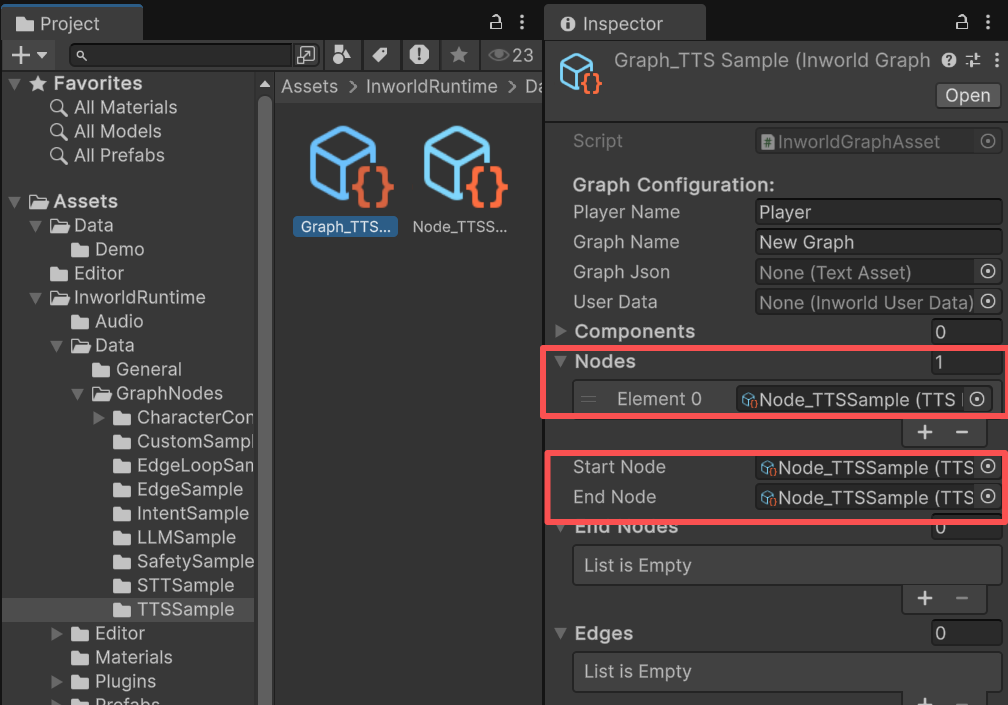
Task: Click Element 0 object picker circle
Action: coord(977,399)
